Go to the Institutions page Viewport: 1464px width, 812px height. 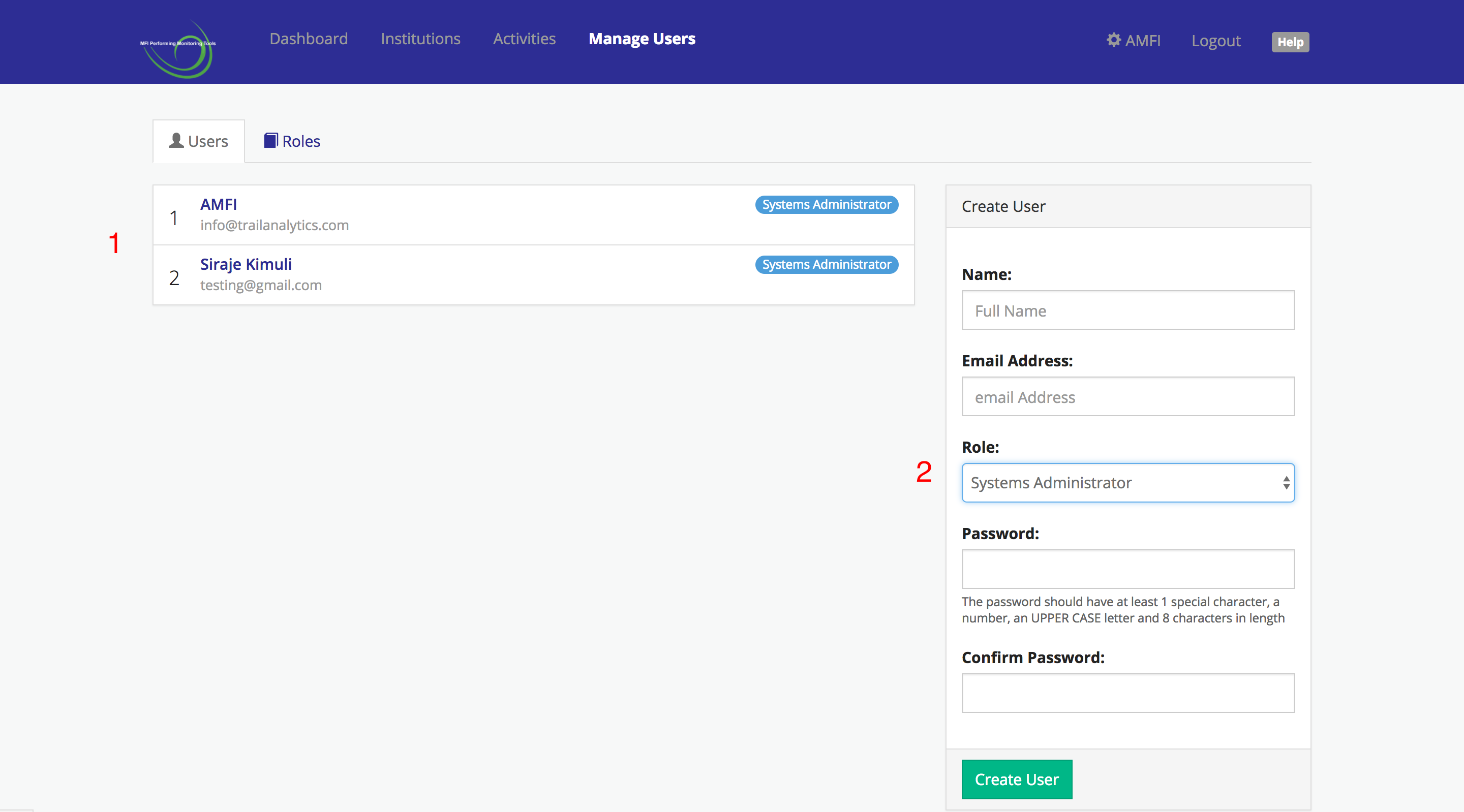point(420,39)
